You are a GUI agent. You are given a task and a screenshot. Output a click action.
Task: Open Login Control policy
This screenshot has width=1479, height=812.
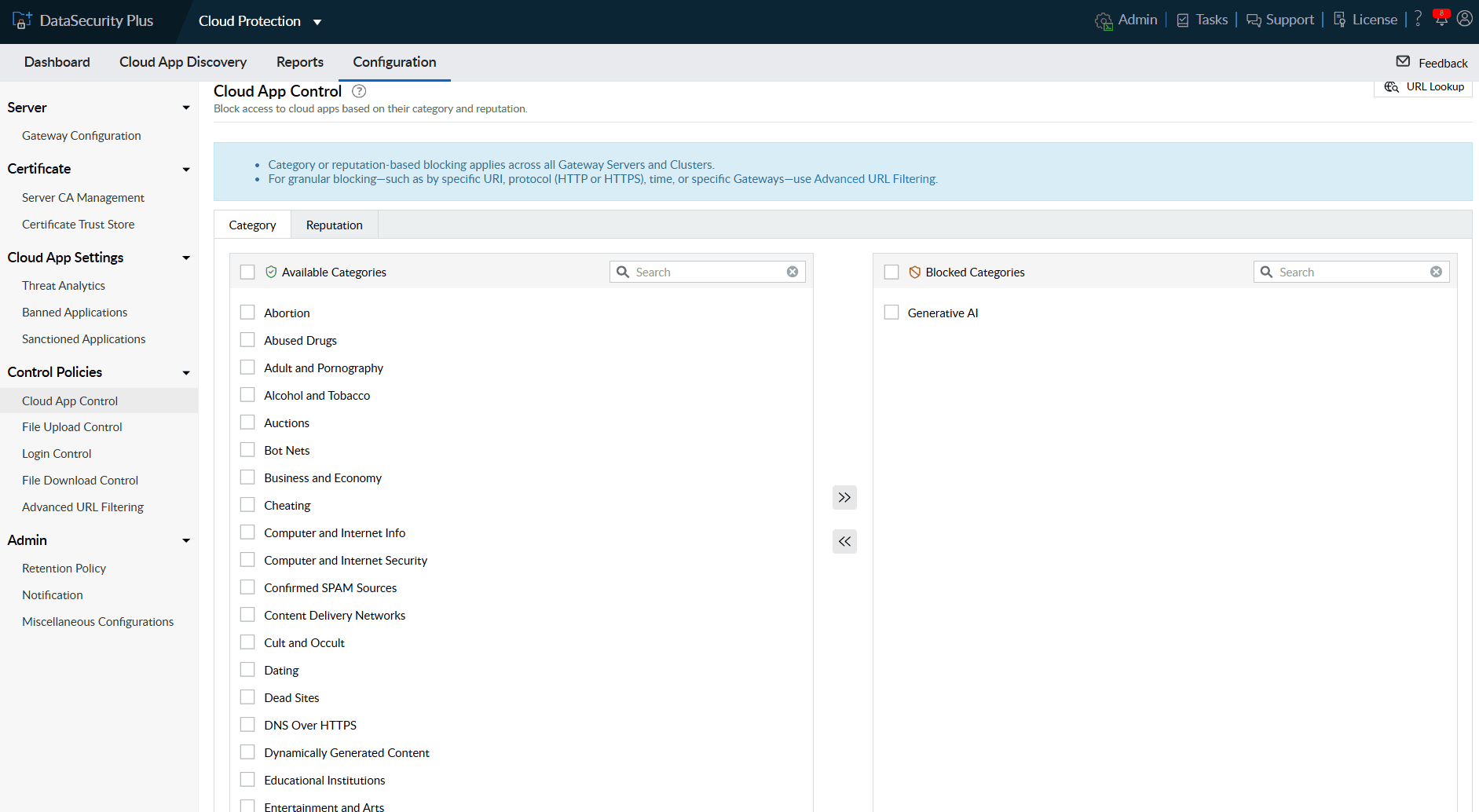[x=57, y=454]
